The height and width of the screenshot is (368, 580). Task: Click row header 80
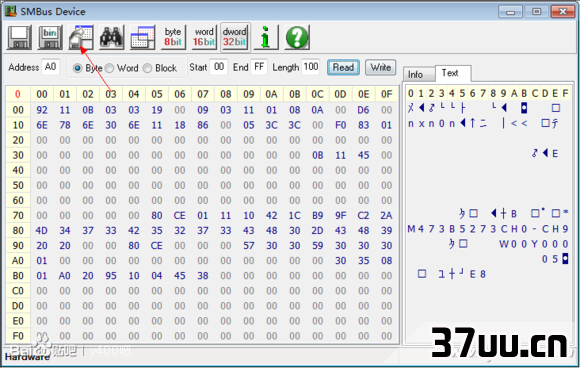click(18, 230)
